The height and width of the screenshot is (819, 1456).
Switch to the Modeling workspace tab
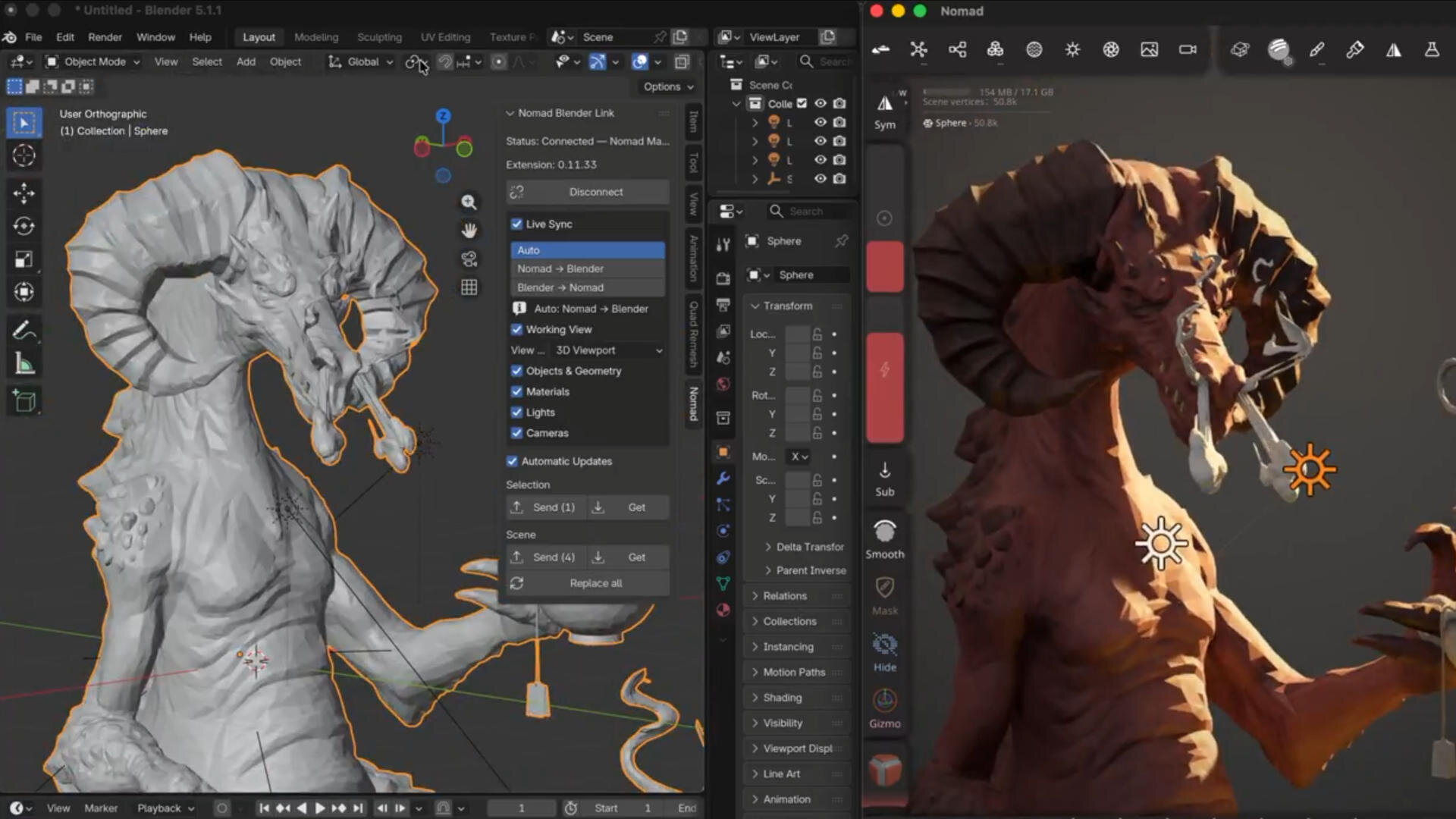pos(316,37)
